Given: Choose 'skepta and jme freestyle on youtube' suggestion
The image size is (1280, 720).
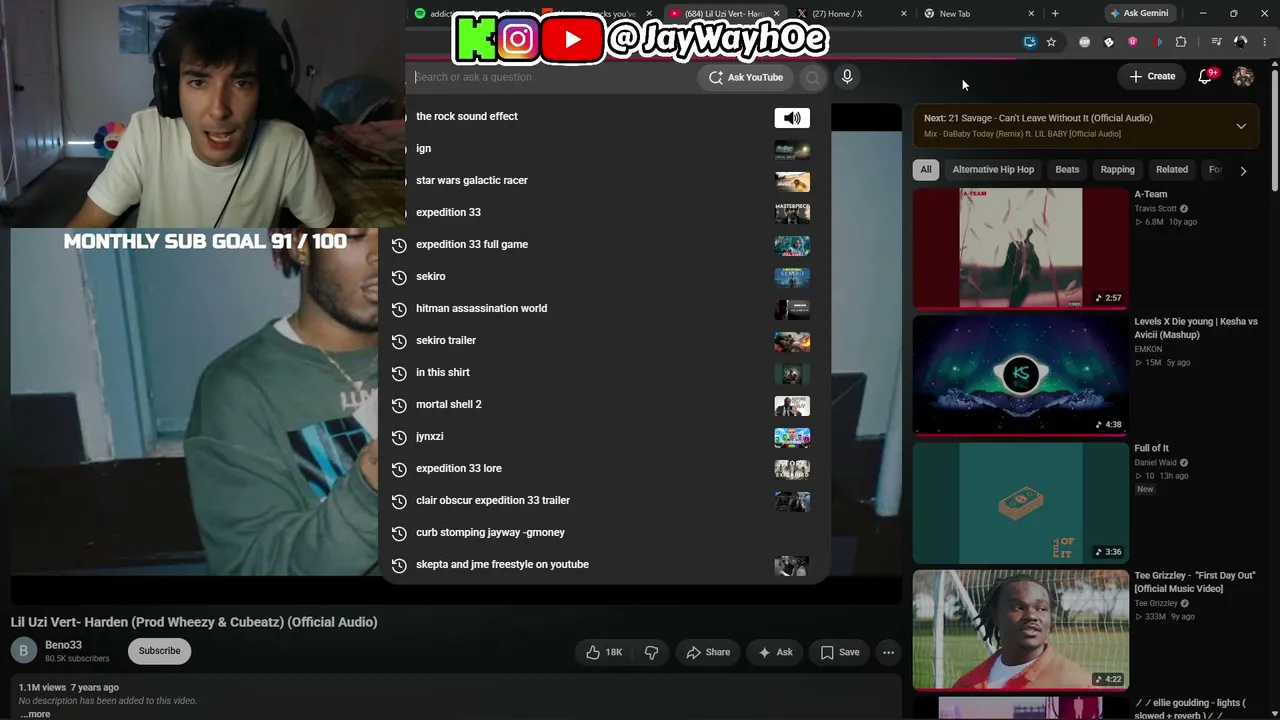Looking at the screenshot, I should click(604, 565).
